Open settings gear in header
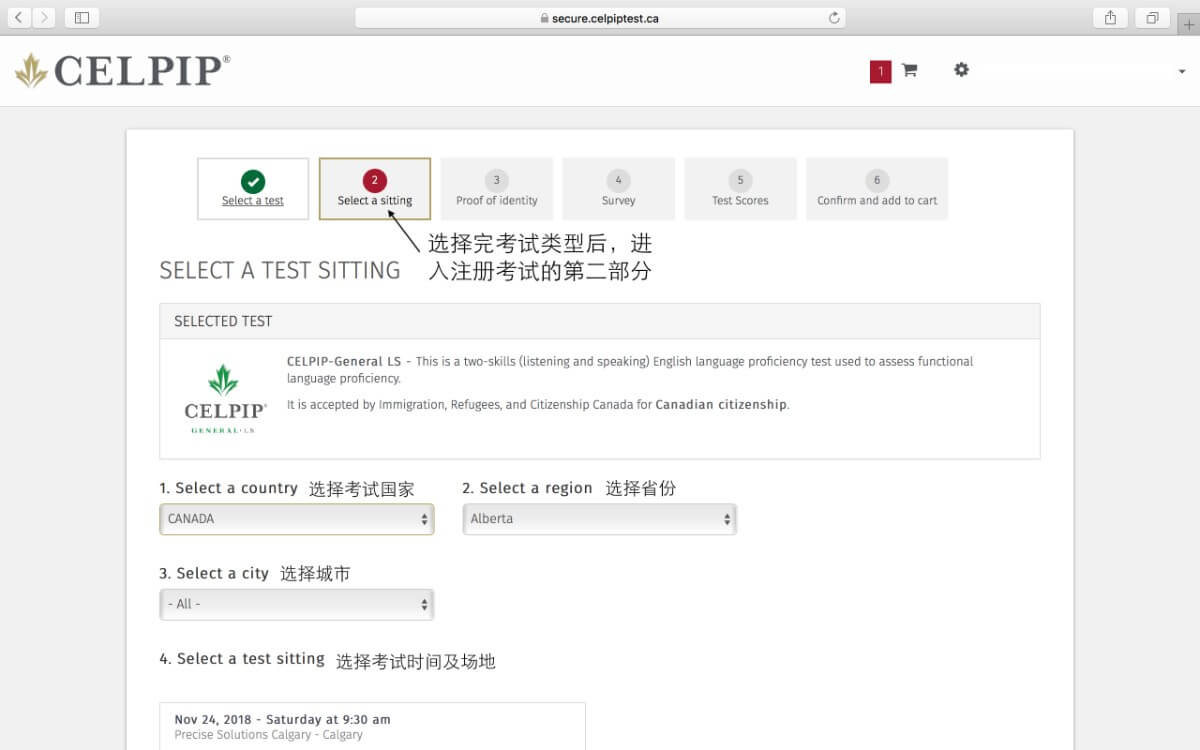Image resolution: width=1200 pixels, height=750 pixels. point(961,70)
